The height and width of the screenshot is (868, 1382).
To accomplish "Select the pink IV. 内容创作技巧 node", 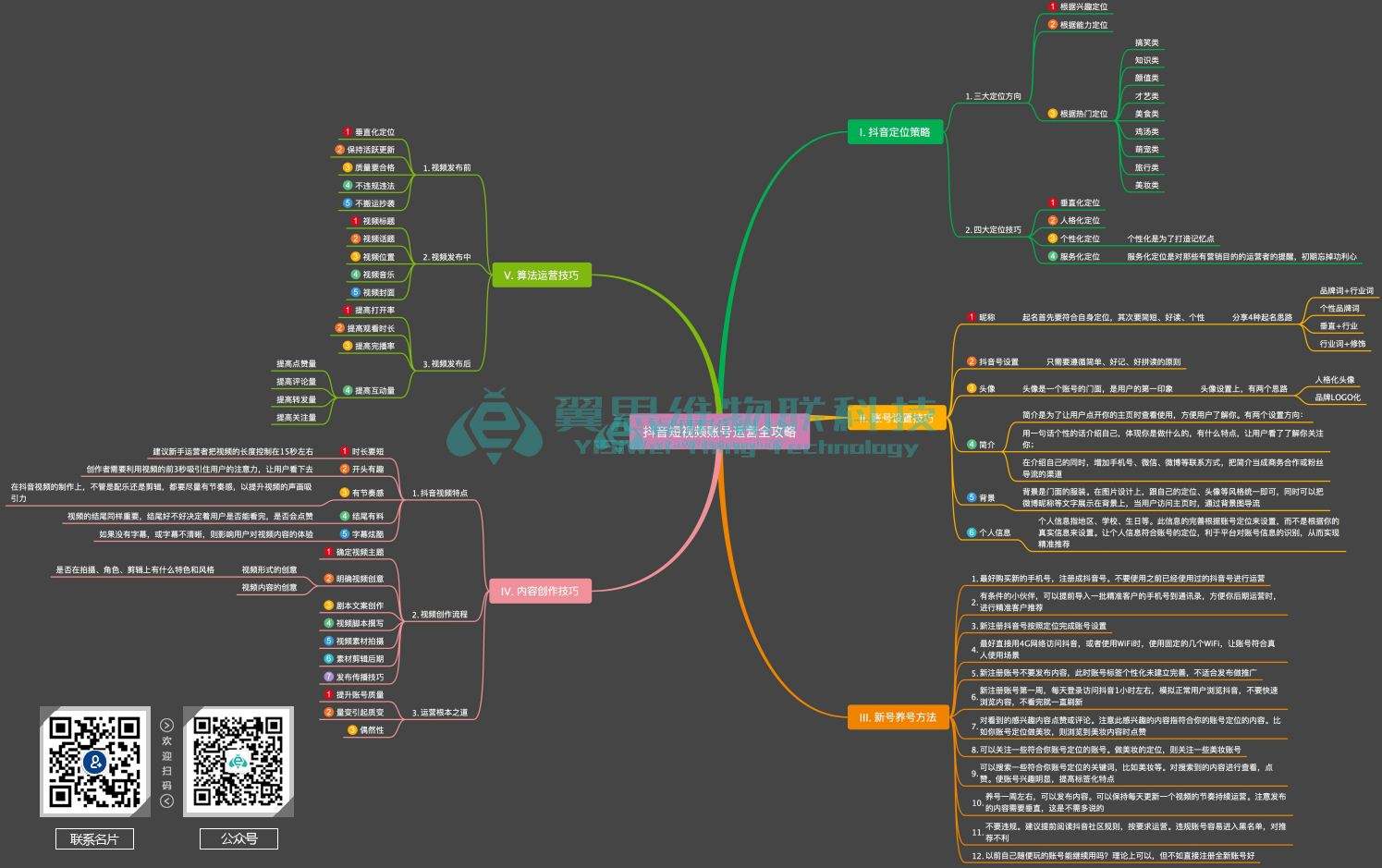I will coord(539,592).
